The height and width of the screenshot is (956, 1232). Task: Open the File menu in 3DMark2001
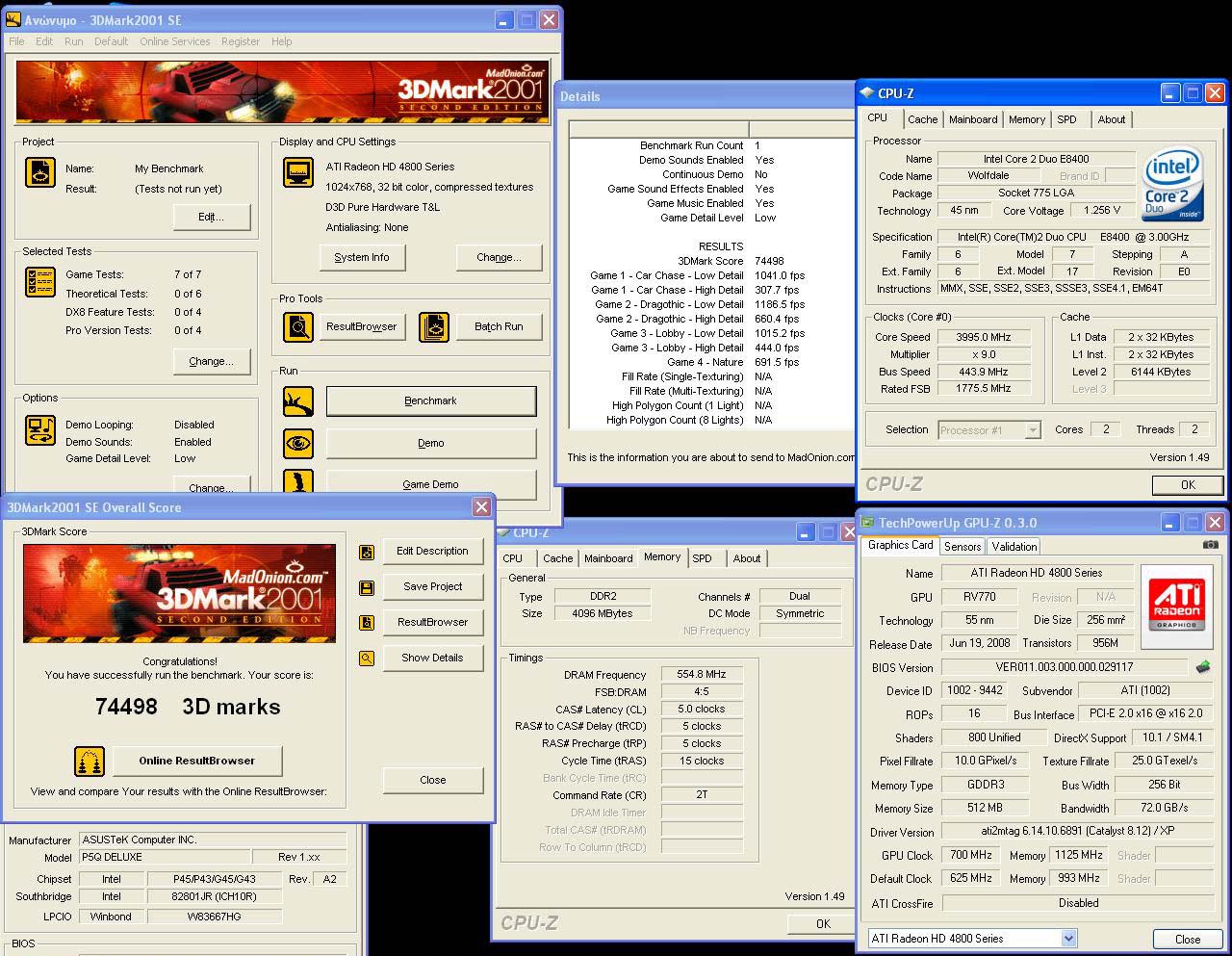[x=16, y=41]
